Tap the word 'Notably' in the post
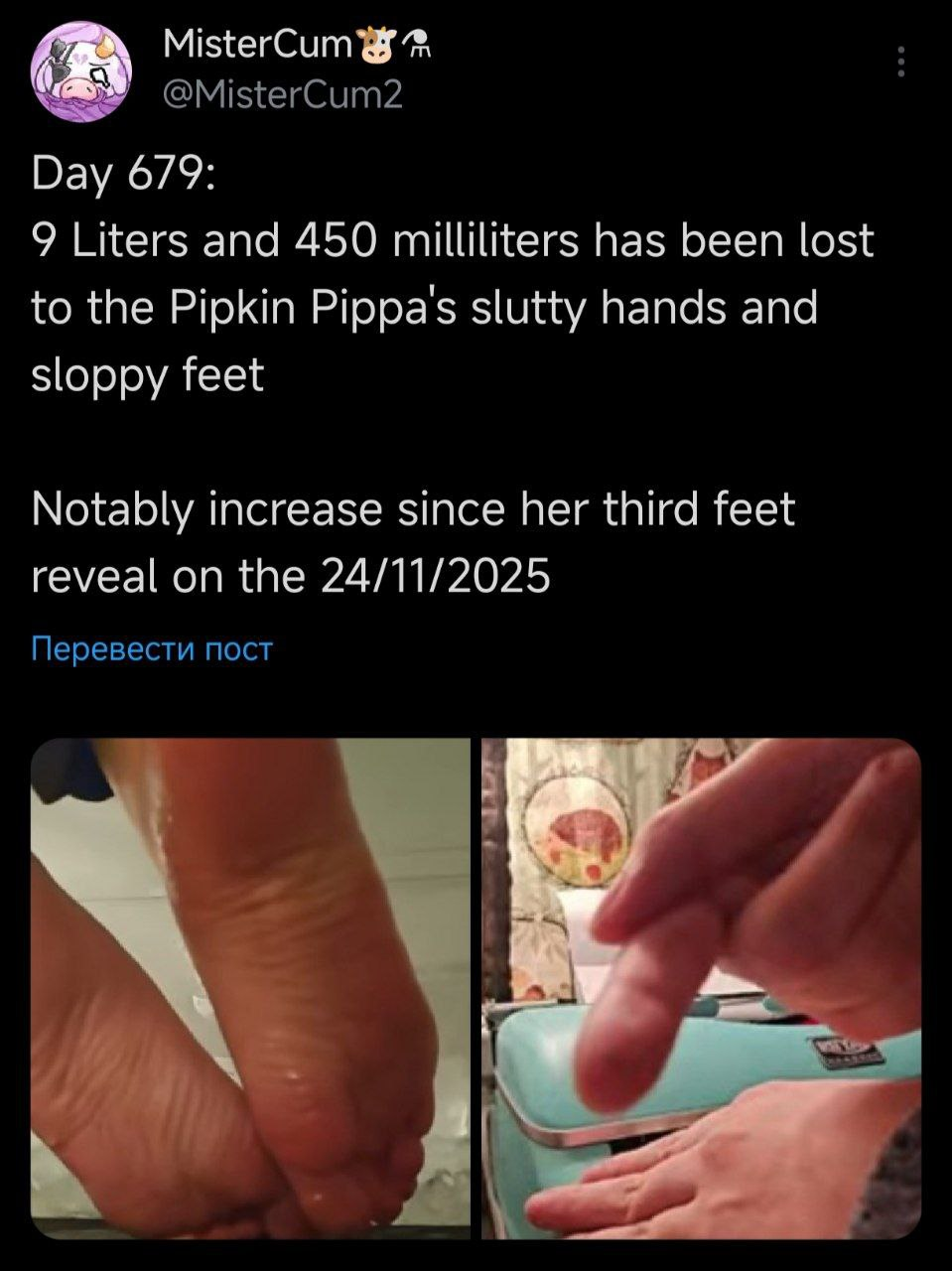Viewport: 952px width, 1271px height. pyautogui.click(x=111, y=510)
